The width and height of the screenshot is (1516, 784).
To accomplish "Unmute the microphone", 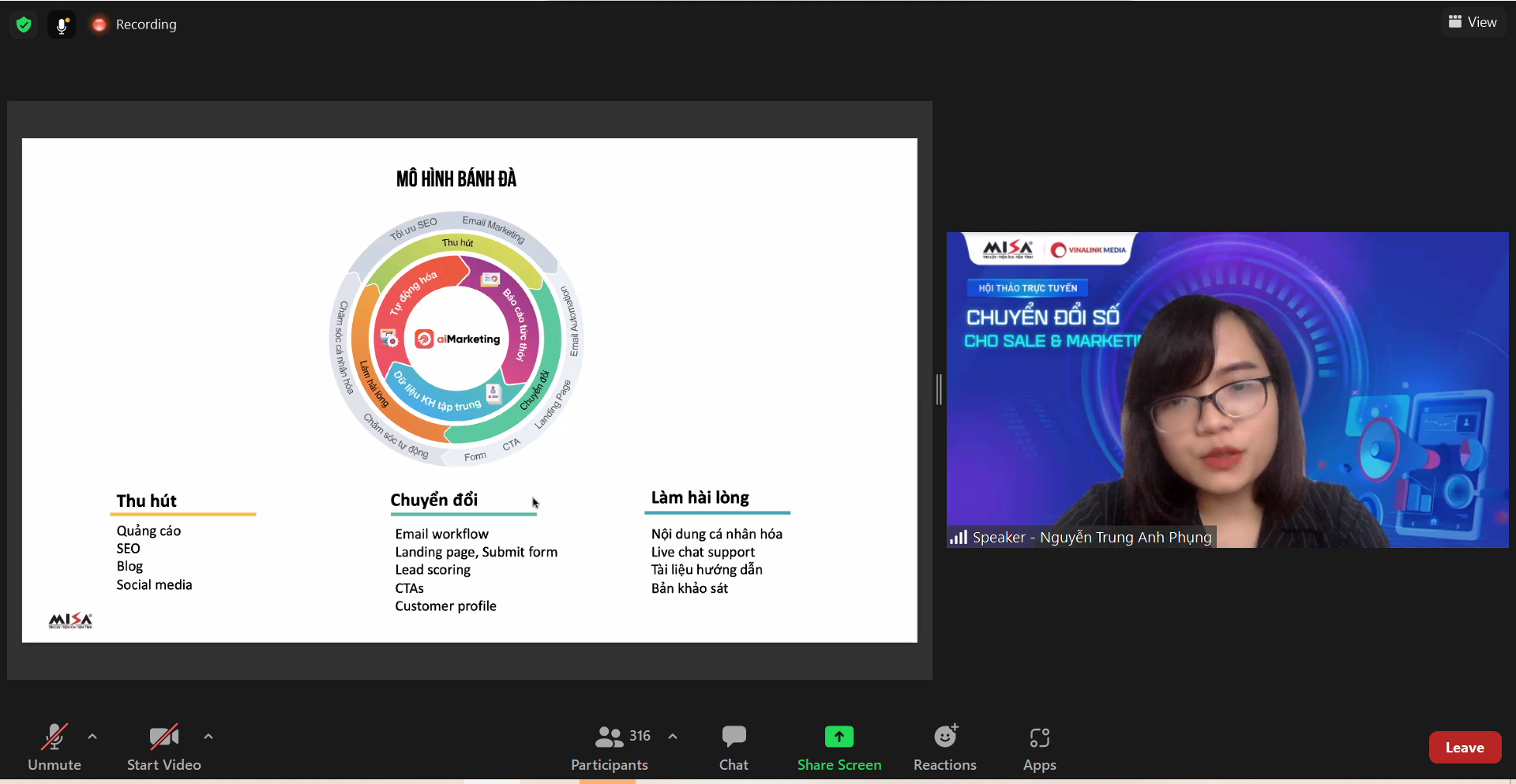I will [54, 747].
